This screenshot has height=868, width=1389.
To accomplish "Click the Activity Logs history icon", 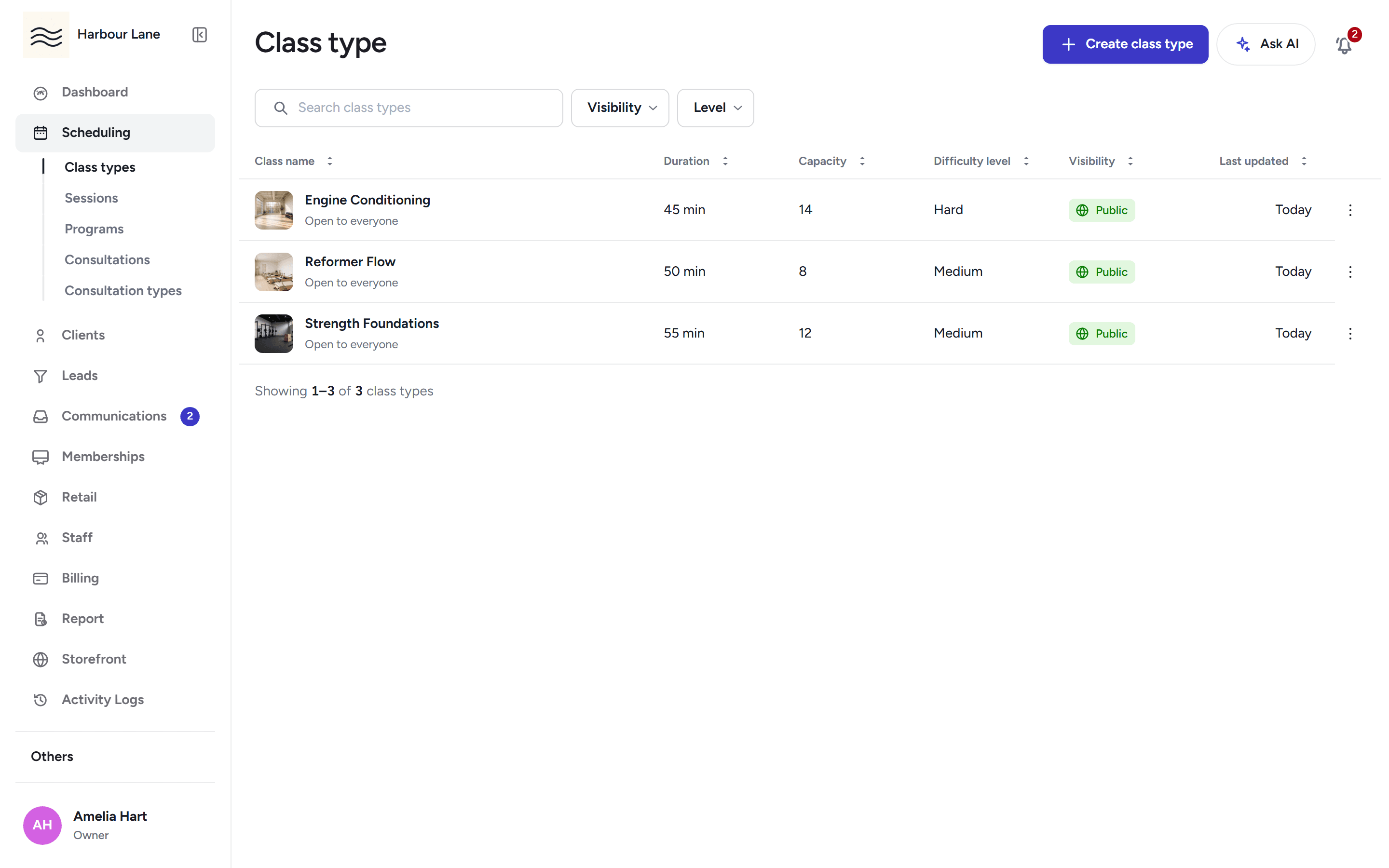I will [40, 700].
